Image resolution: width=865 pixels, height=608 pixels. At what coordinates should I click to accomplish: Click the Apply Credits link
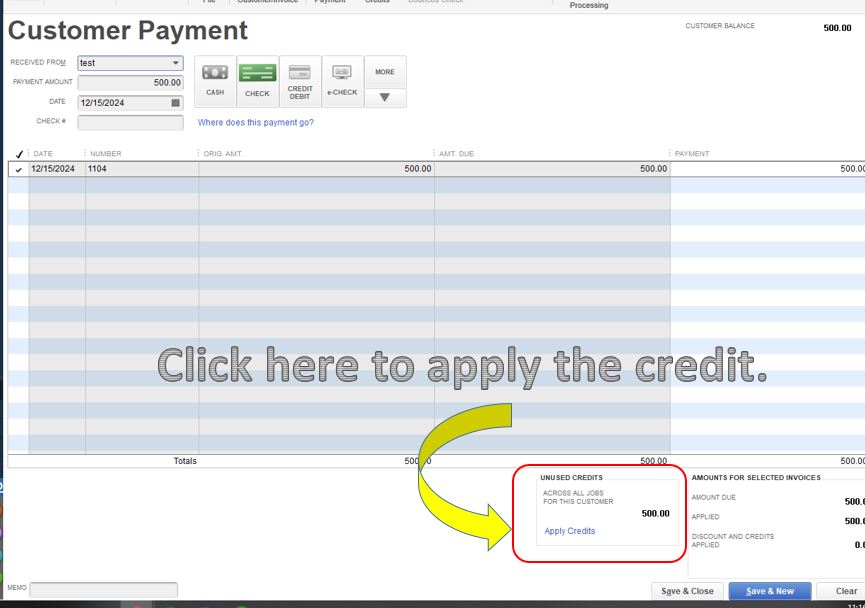pos(570,531)
